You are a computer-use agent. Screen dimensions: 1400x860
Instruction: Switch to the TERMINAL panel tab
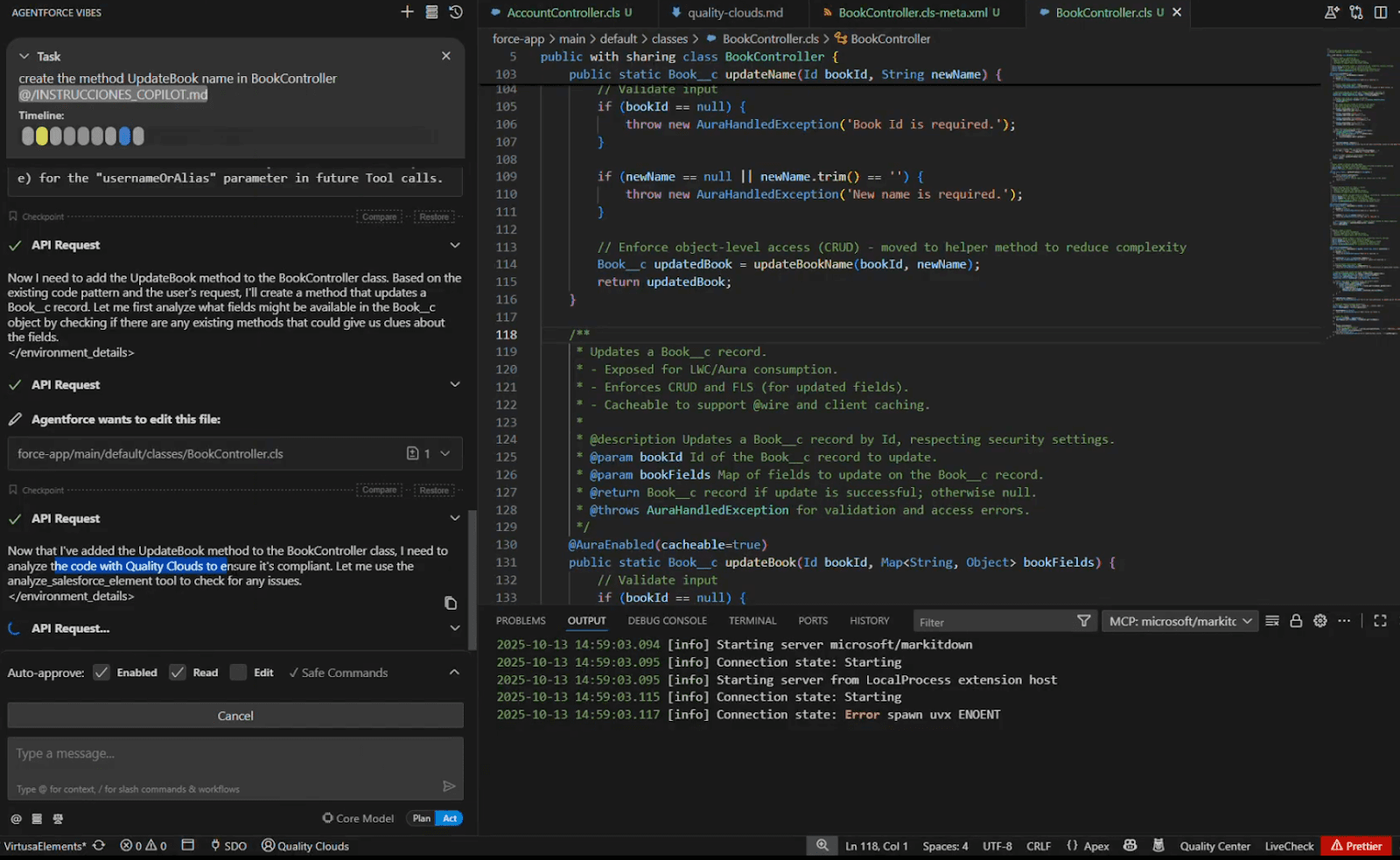coord(752,621)
